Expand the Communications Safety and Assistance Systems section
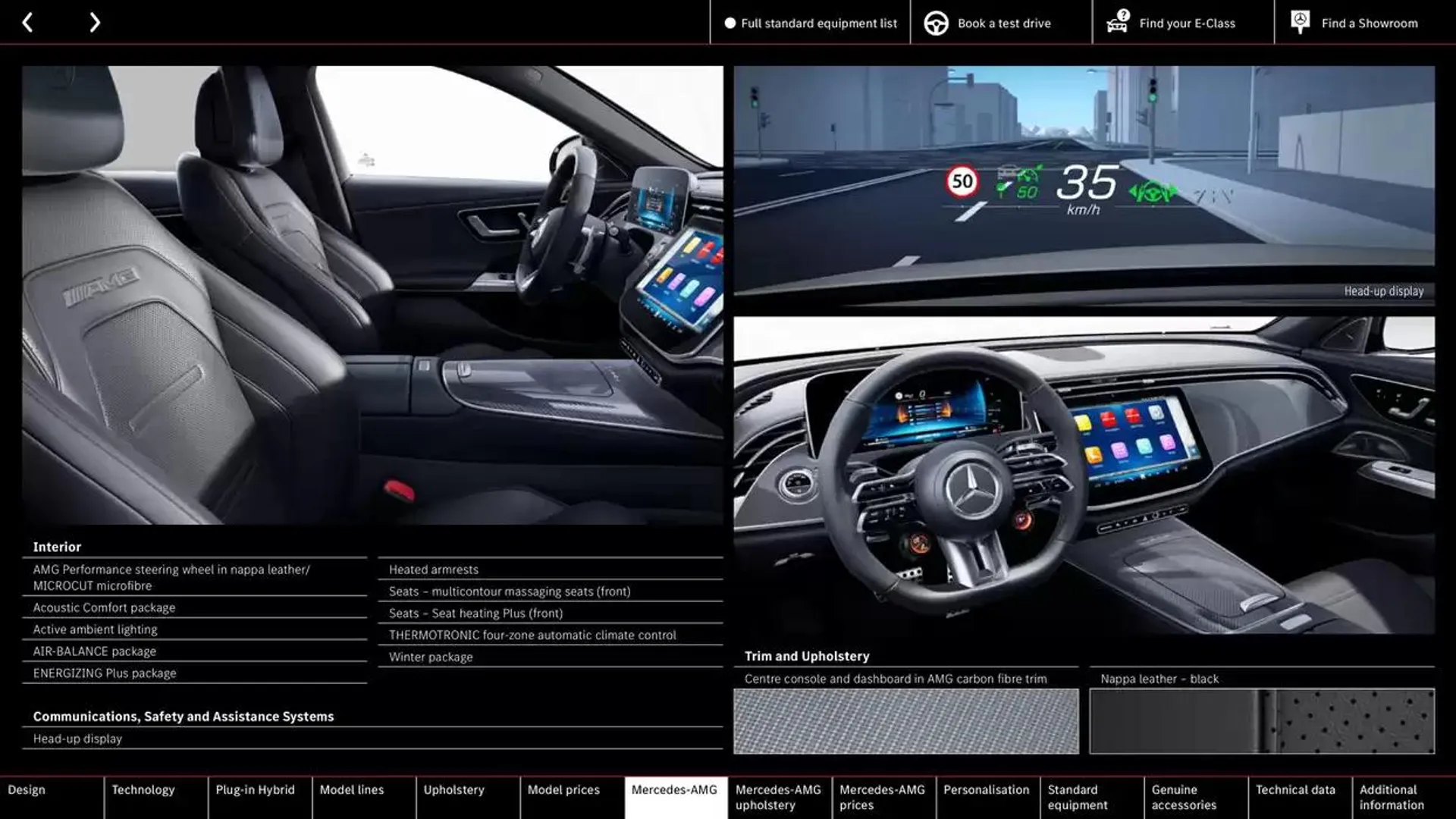 tap(183, 717)
